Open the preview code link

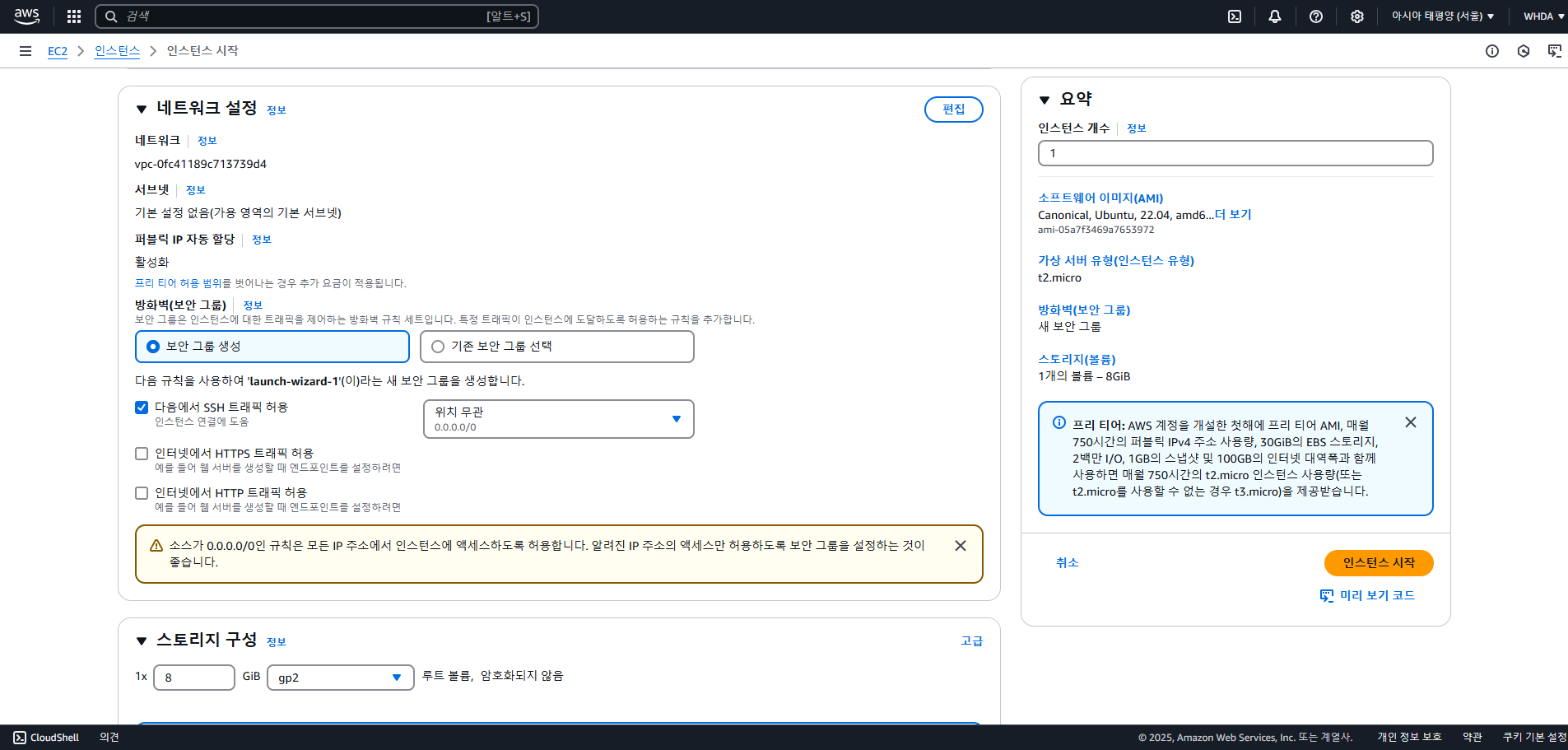pos(1377,595)
